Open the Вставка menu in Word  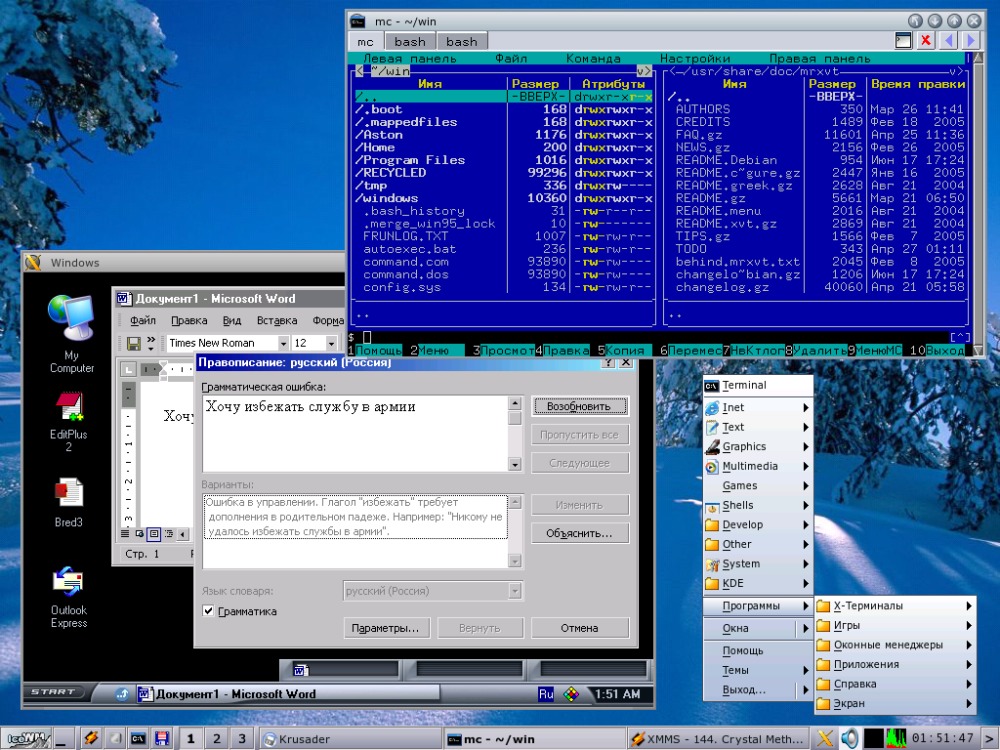point(277,320)
